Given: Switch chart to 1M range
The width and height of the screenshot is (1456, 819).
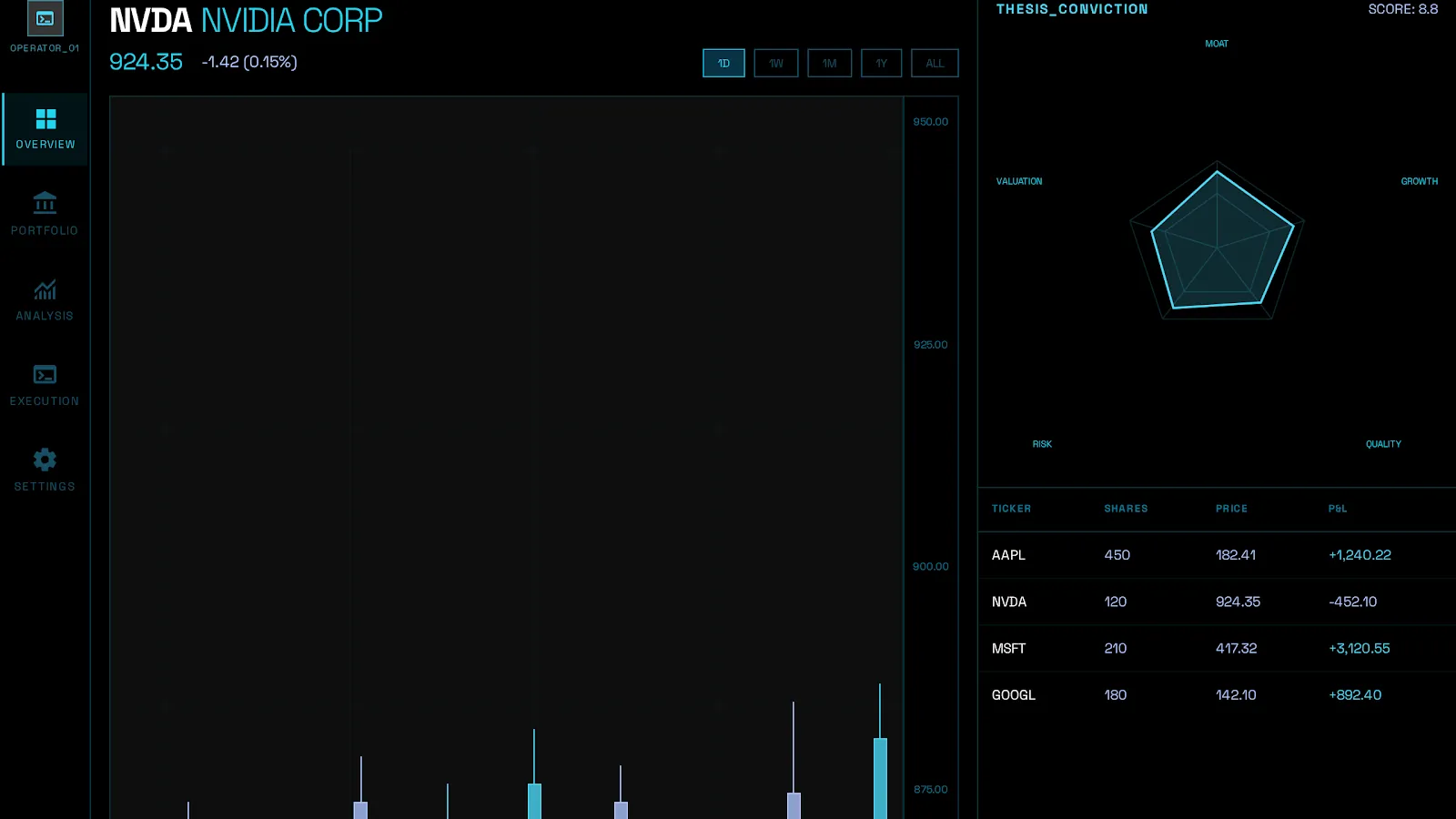Looking at the screenshot, I should pyautogui.click(x=830, y=63).
